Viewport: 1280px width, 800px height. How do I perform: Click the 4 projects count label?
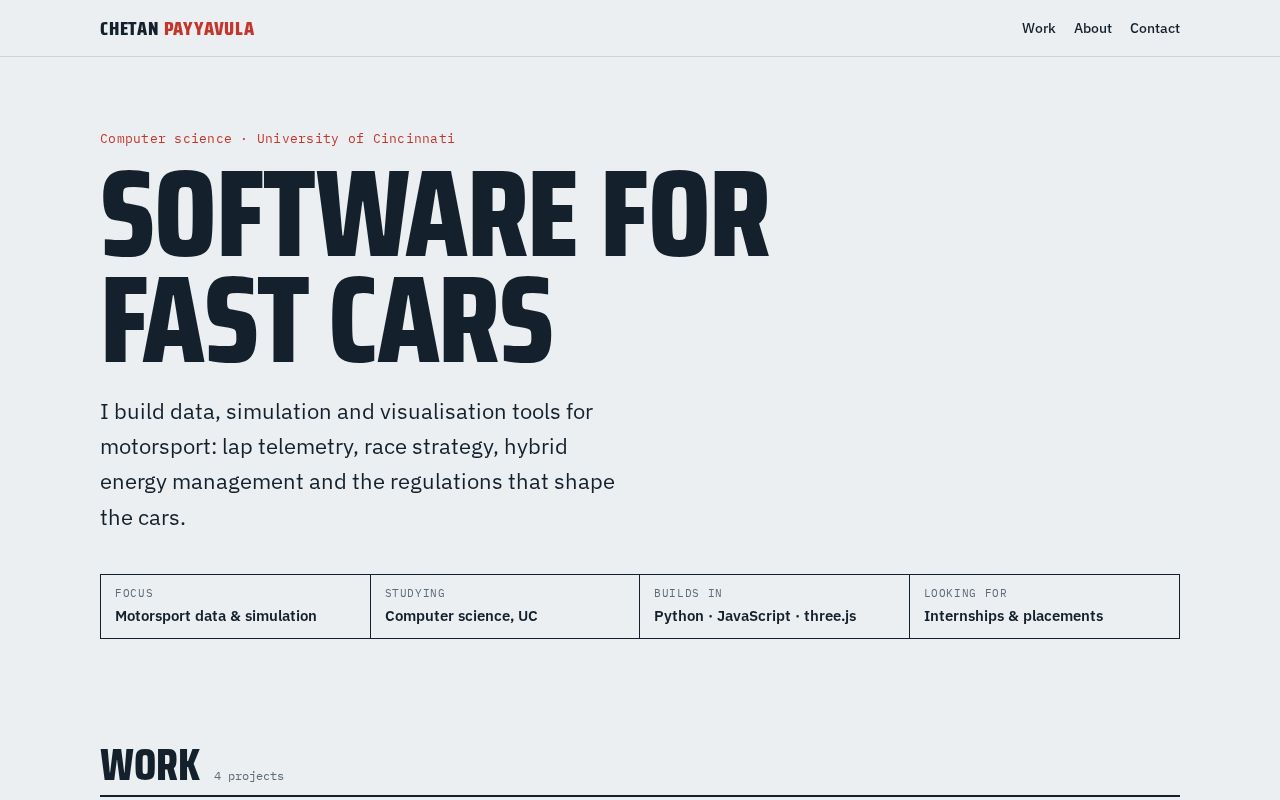249,776
